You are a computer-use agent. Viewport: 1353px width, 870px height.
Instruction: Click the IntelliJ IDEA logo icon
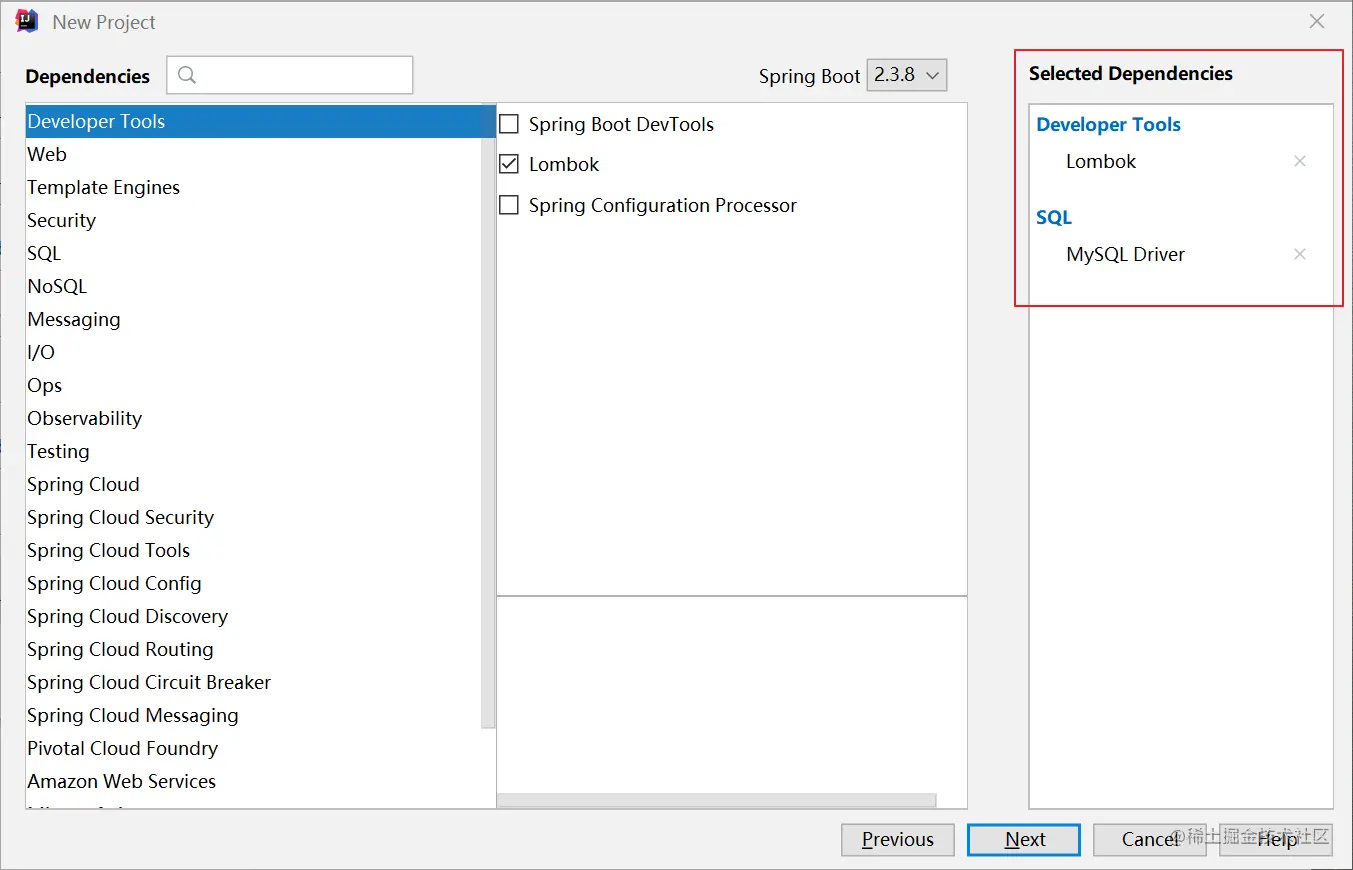(x=27, y=21)
